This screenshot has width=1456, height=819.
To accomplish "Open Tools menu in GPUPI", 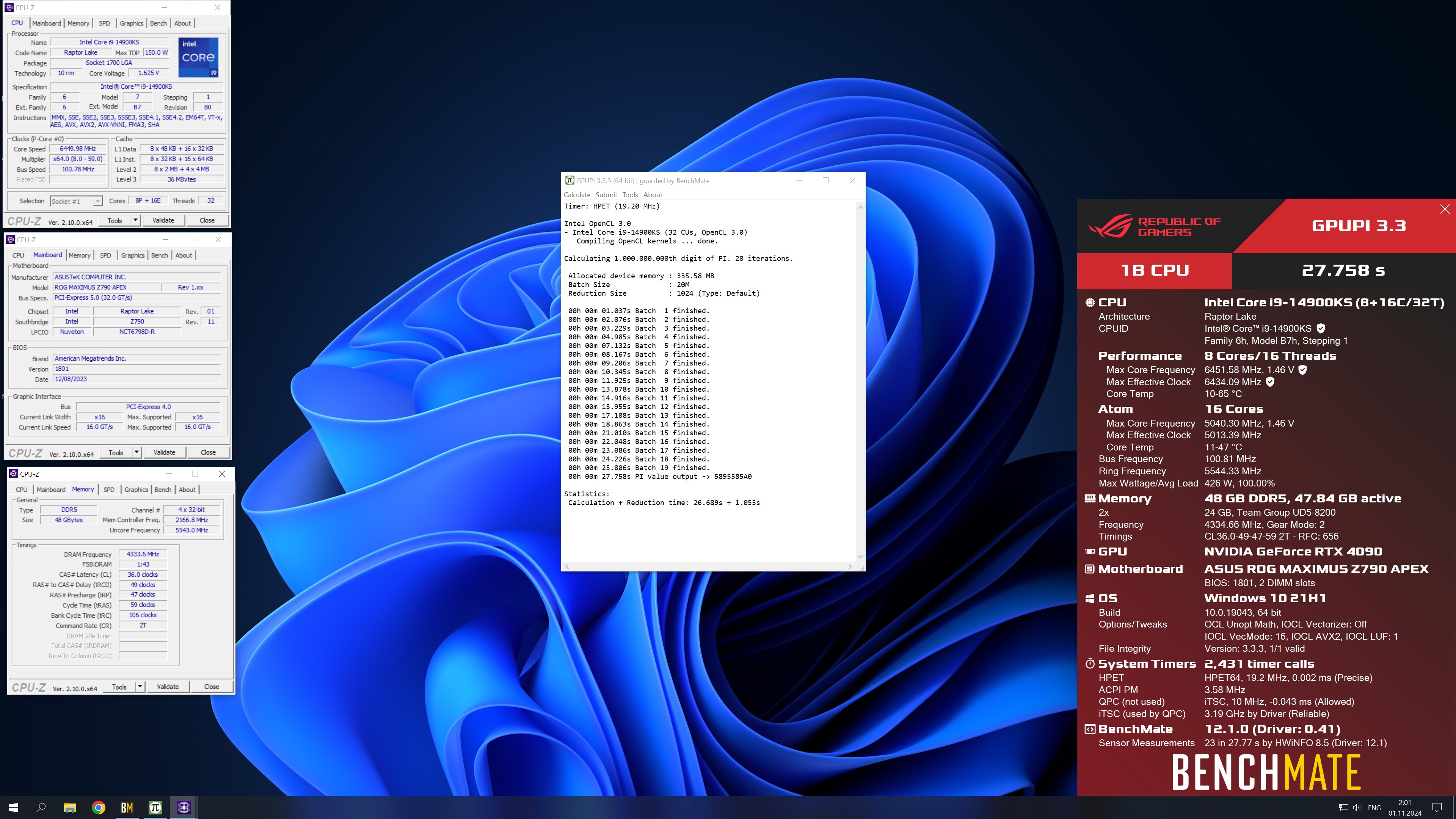I will click(630, 195).
